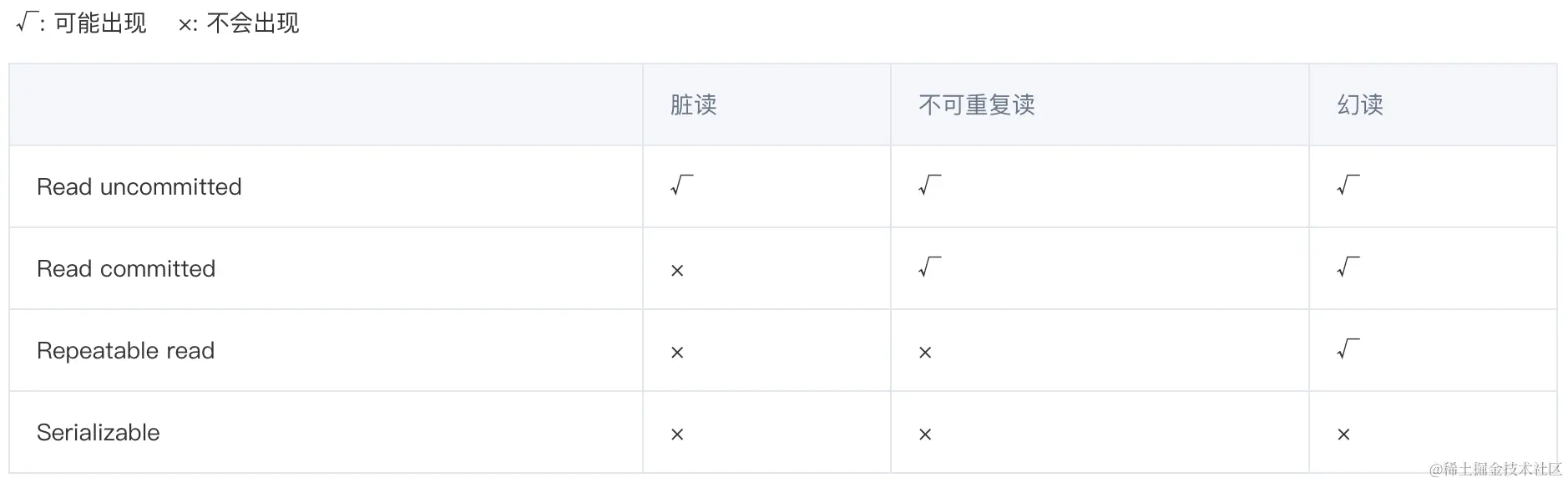Click cross mark for Read committed 脏读

pyautogui.click(x=677, y=270)
